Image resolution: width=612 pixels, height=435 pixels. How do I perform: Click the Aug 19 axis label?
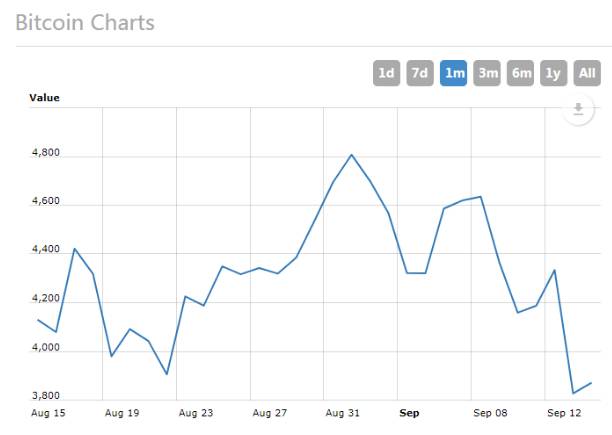pyautogui.click(x=122, y=413)
